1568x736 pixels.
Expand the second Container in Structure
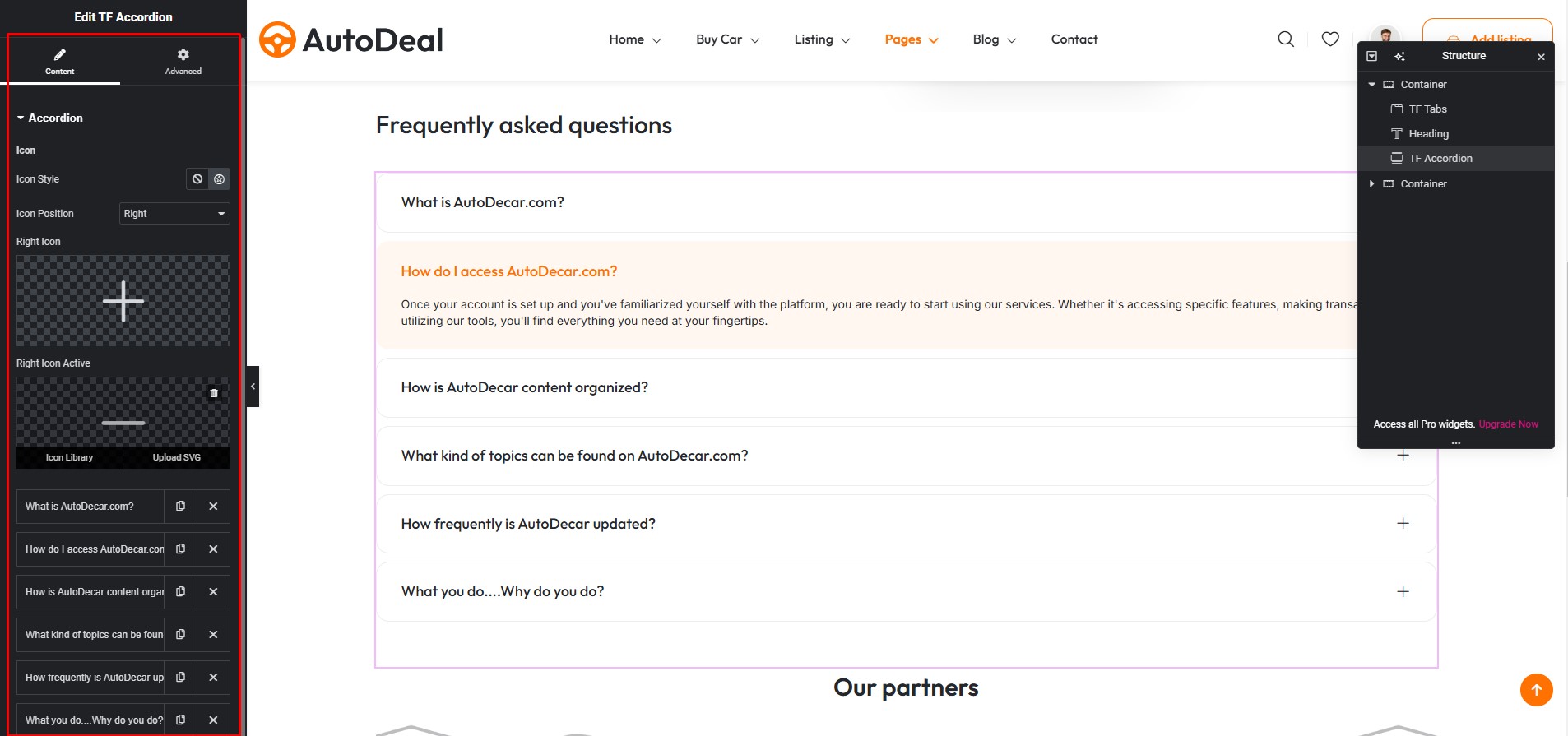tap(1371, 184)
